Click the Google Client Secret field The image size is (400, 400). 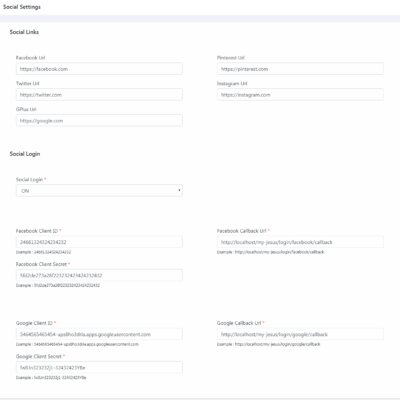(99, 368)
